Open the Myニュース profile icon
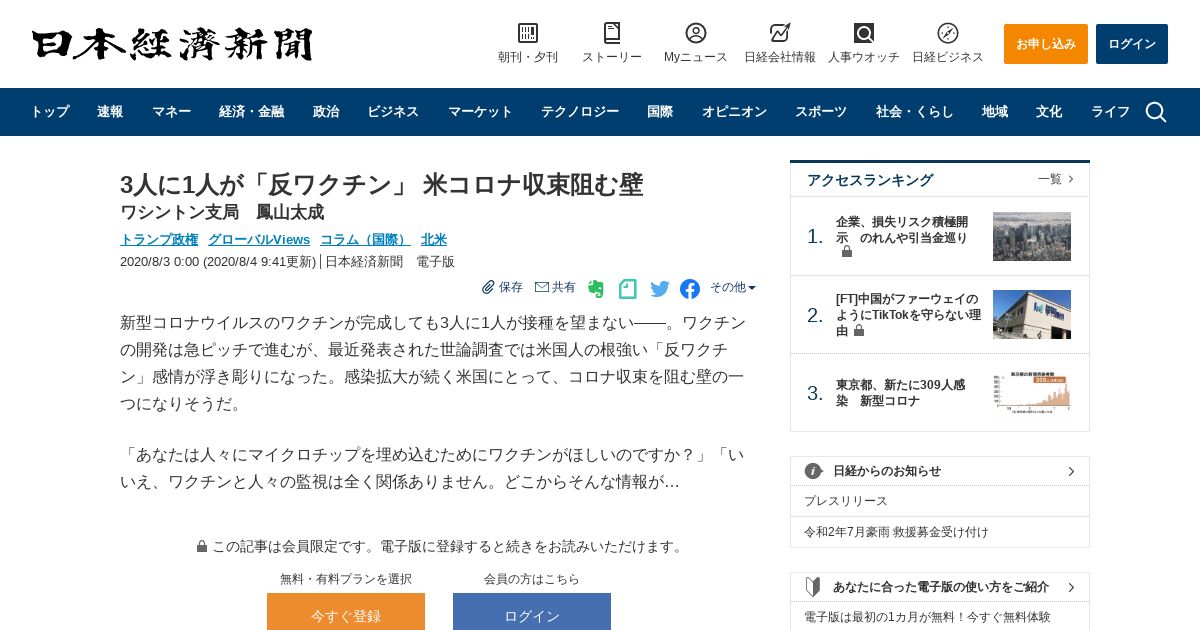 click(696, 33)
